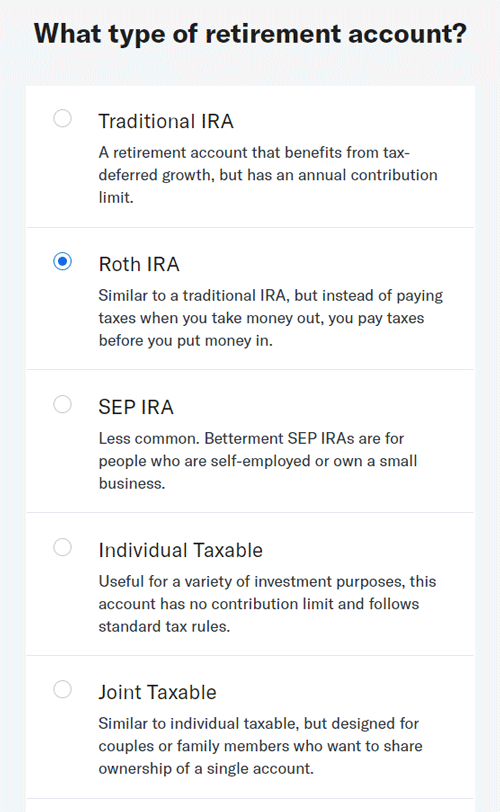Click 'ownership of a single account' text

(x=206, y=768)
